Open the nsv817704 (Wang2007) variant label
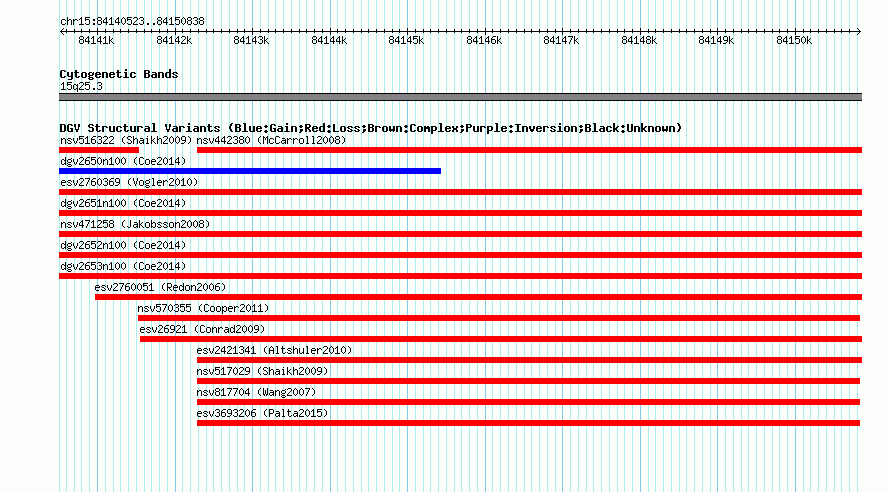Viewport: 890px width, 492px height. (x=256, y=392)
